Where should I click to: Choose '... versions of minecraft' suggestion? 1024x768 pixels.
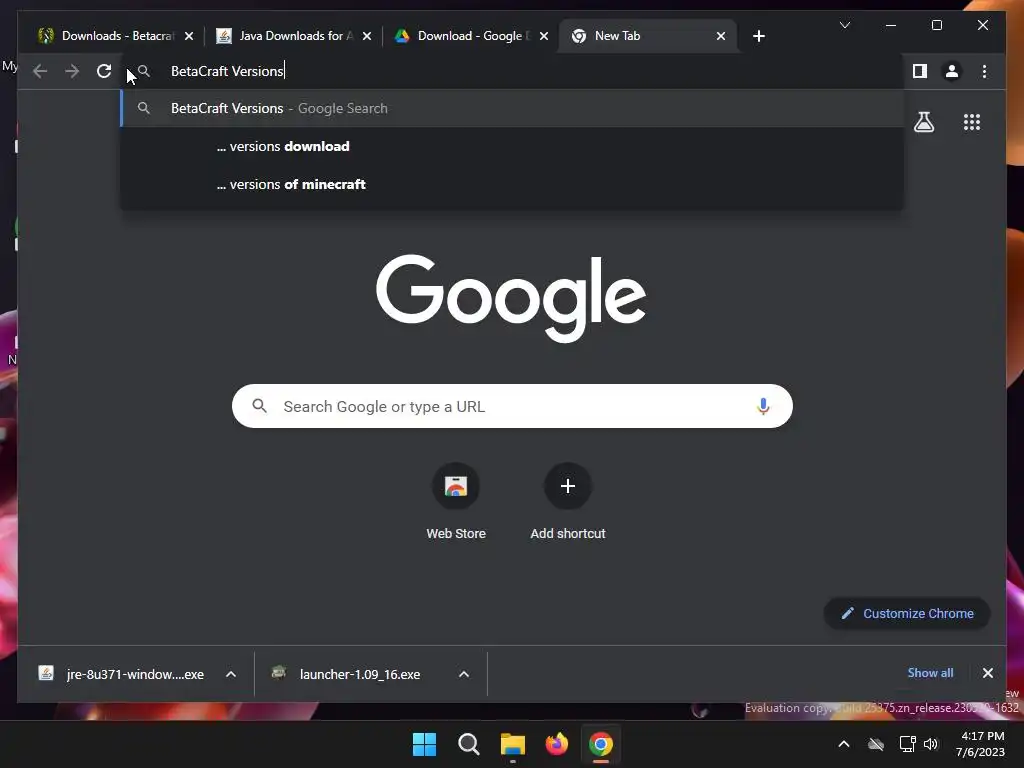(513, 184)
